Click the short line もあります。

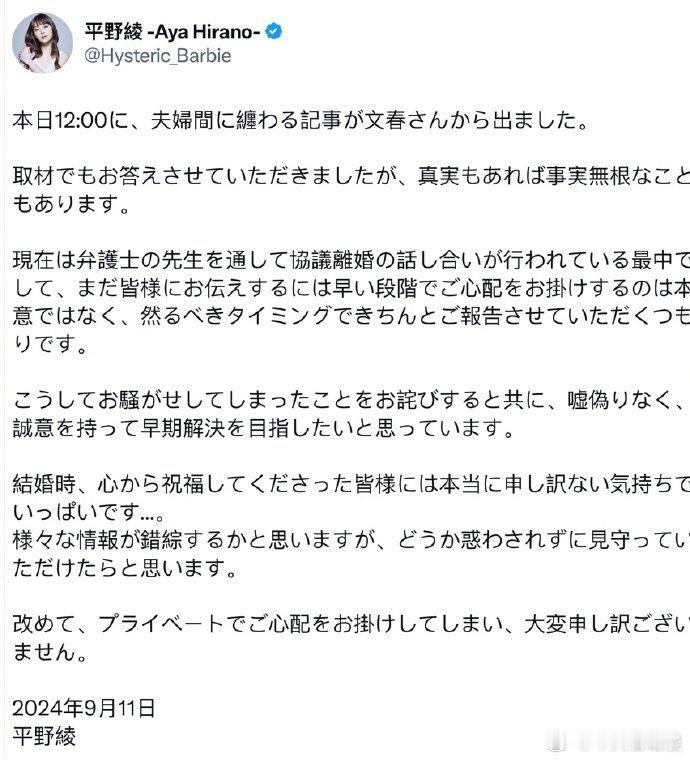pyautogui.click(x=72, y=204)
